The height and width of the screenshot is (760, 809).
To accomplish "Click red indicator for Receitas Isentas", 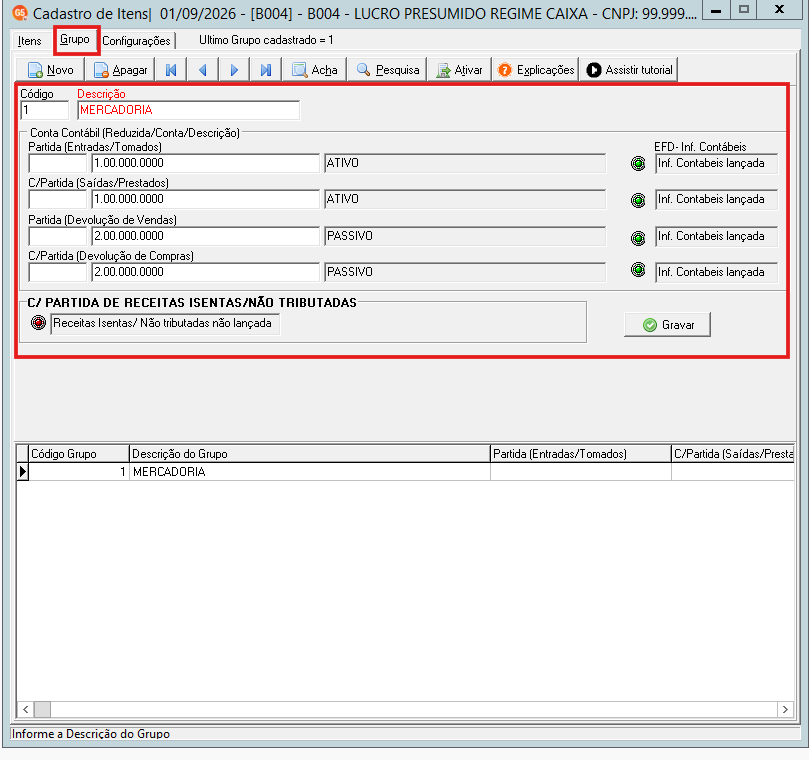I will [38, 322].
